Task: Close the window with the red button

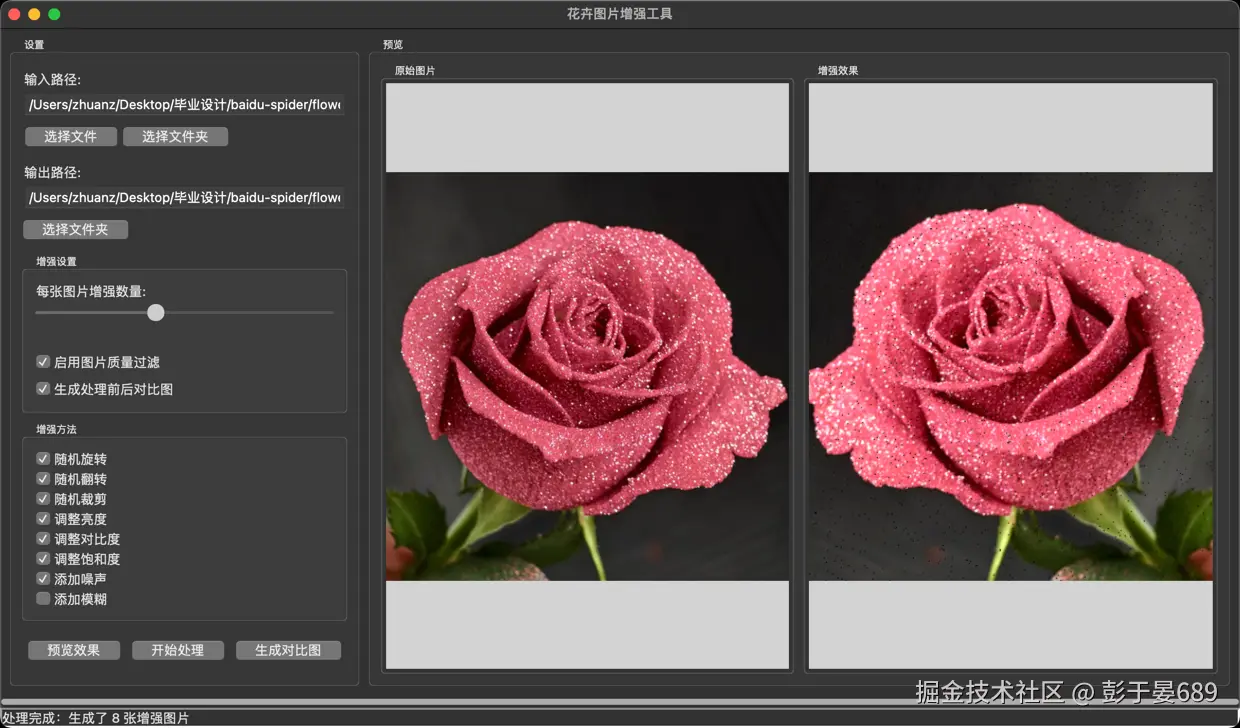Action: (14, 14)
